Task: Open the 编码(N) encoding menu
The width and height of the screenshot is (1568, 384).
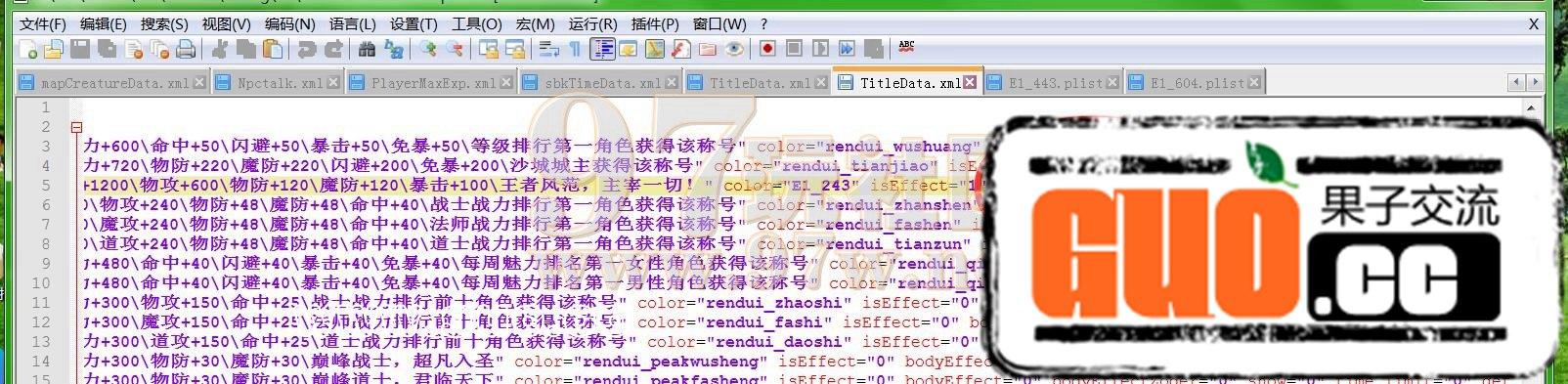Action: coord(289,23)
